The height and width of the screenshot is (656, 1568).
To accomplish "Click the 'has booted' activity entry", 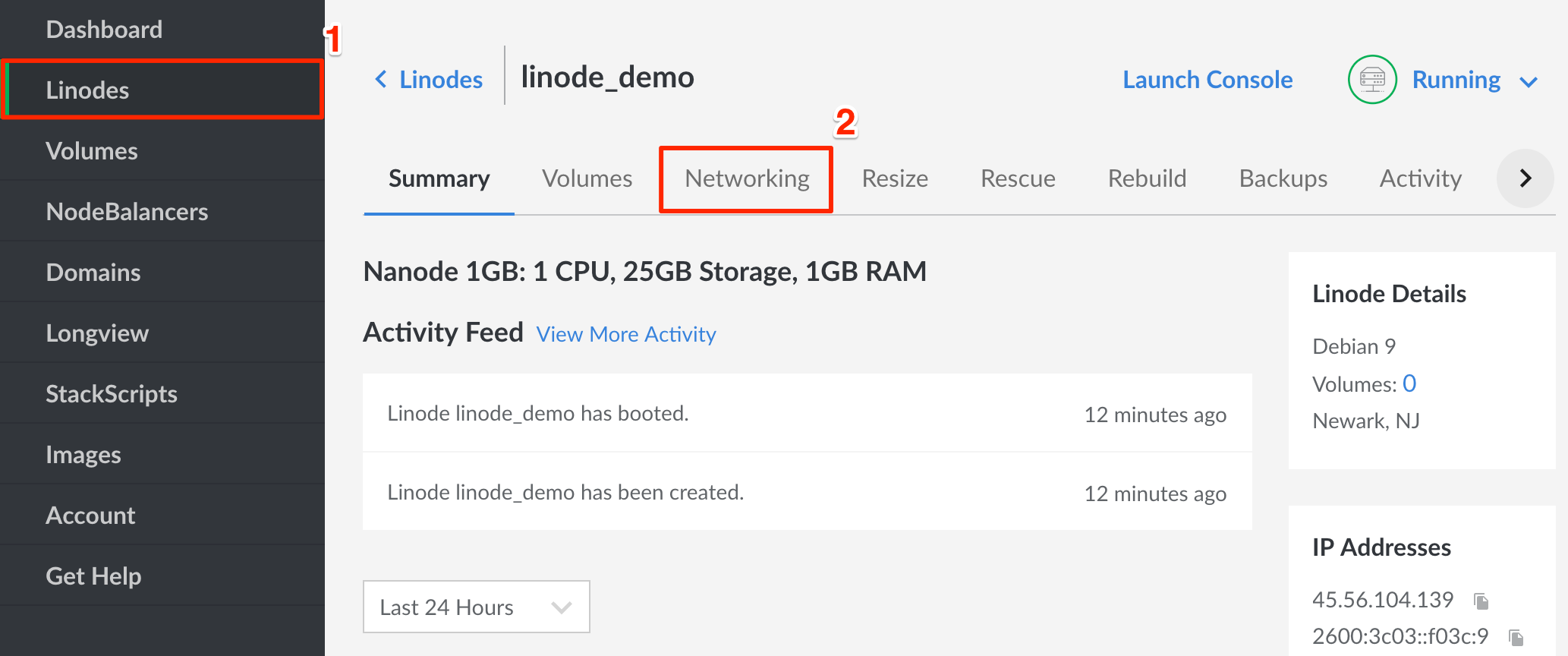I will (x=538, y=414).
